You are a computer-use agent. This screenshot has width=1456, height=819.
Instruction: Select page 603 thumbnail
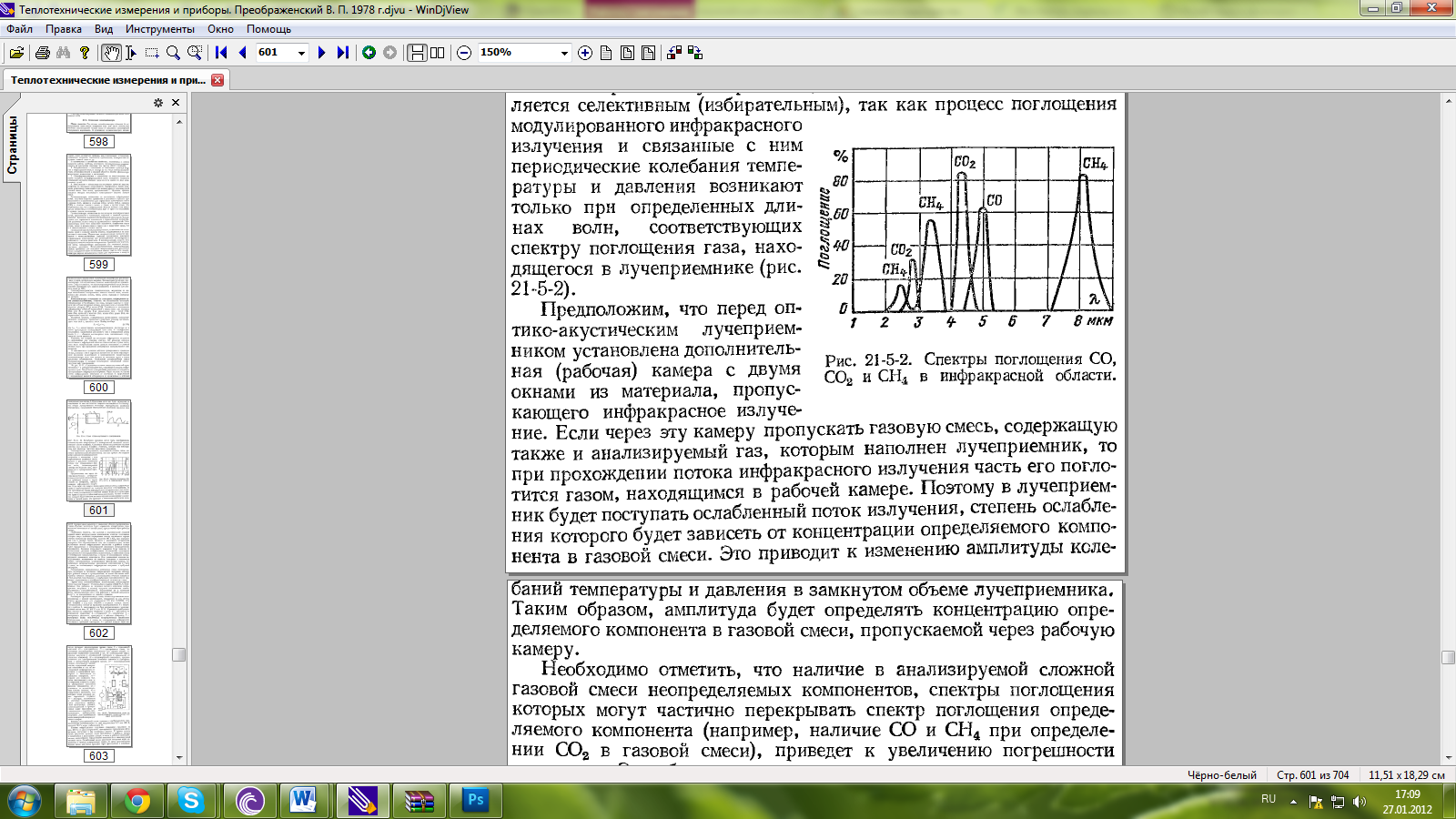(99, 696)
